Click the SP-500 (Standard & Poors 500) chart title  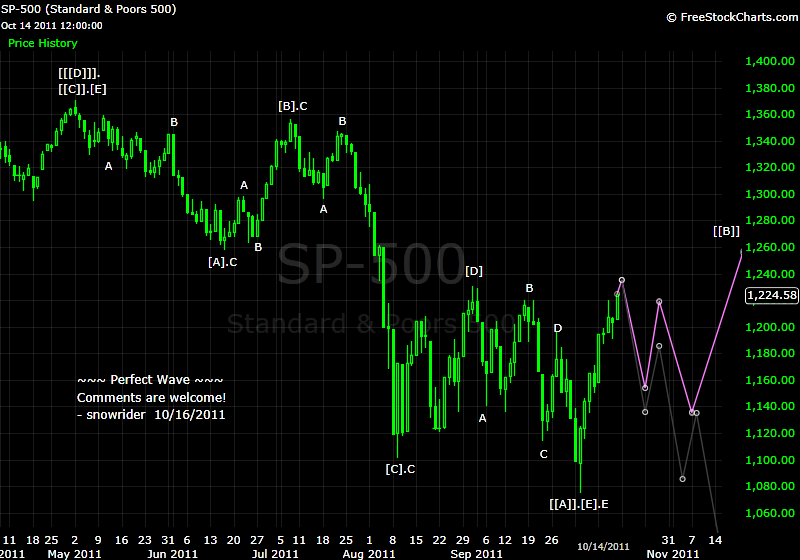[x=88, y=9]
